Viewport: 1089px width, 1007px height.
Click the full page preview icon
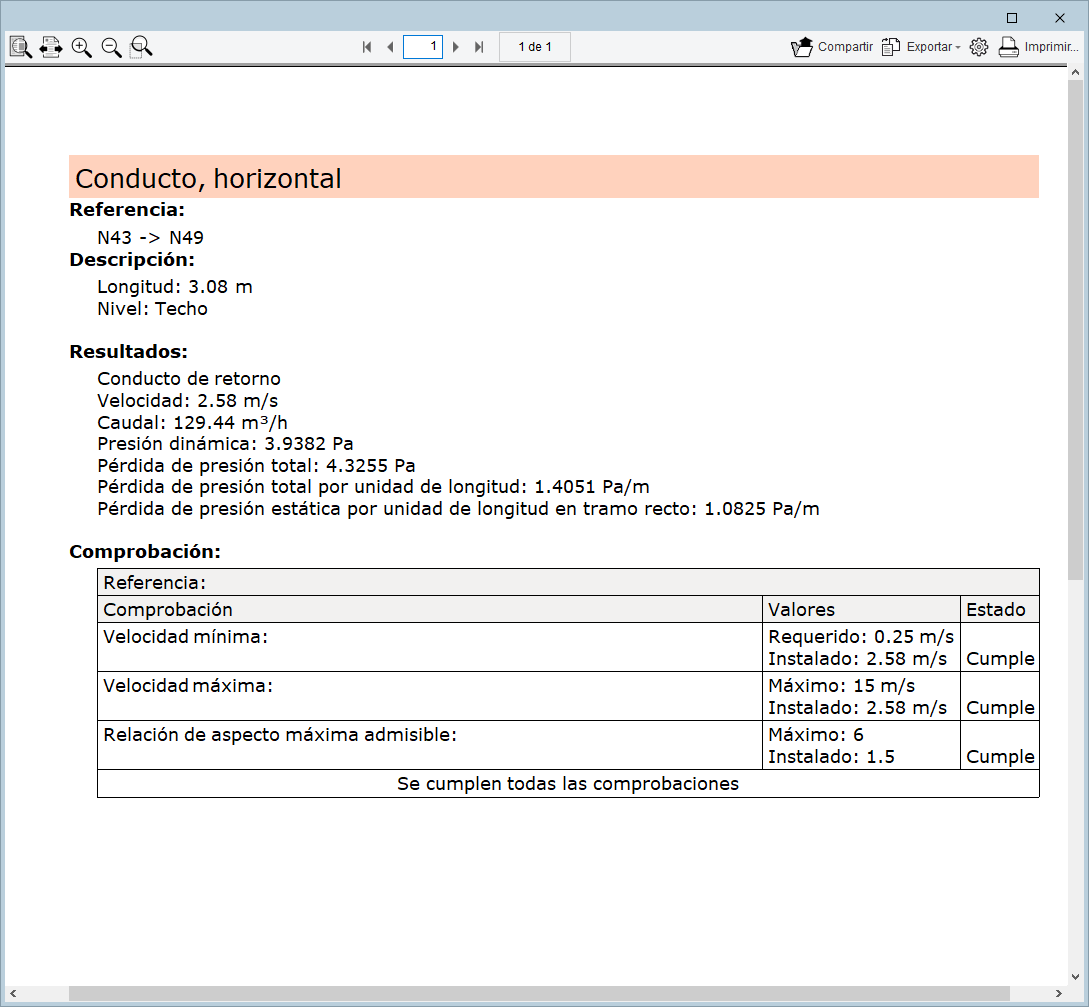click(21, 47)
